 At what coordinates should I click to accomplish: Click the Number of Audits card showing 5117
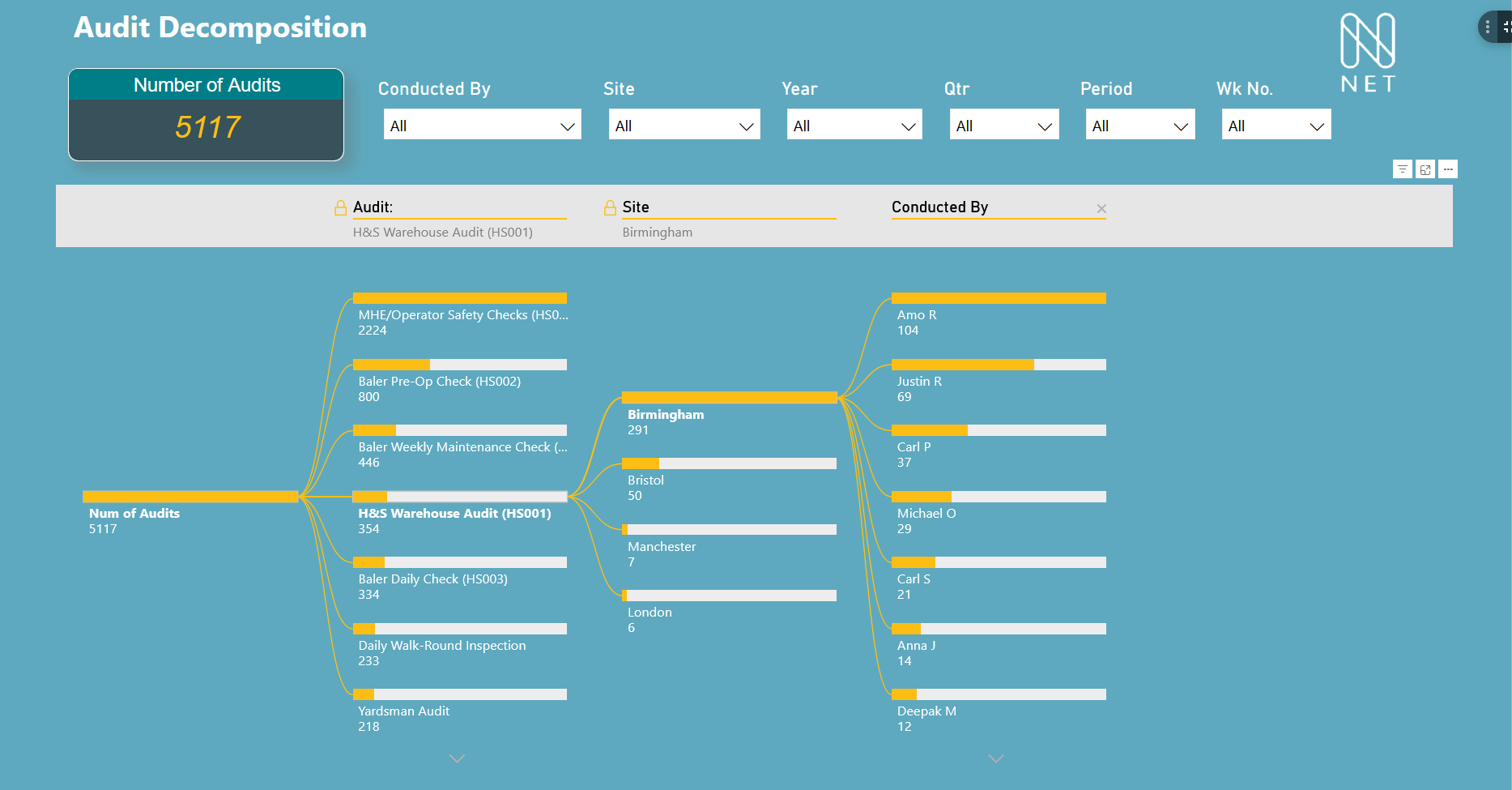pyautogui.click(x=206, y=114)
